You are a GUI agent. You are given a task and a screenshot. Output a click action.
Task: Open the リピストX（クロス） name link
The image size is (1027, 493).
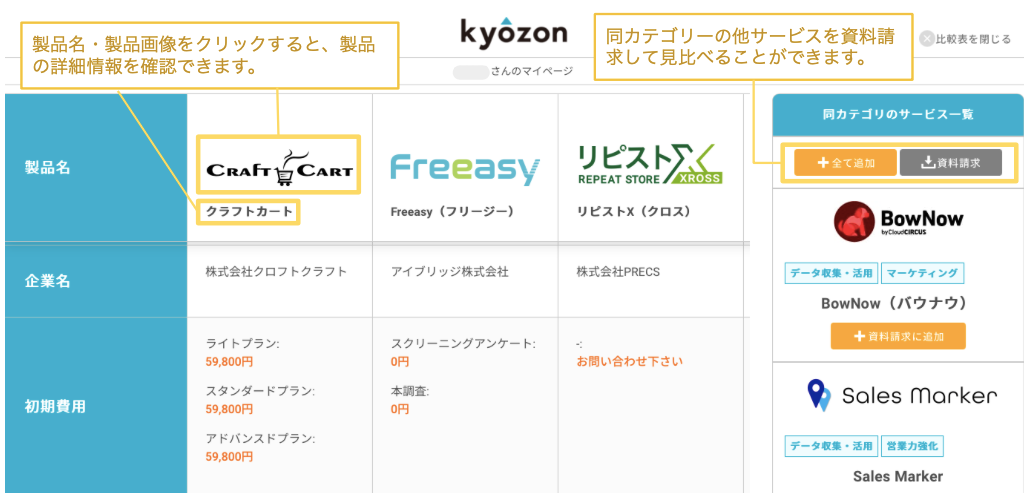tap(635, 212)
